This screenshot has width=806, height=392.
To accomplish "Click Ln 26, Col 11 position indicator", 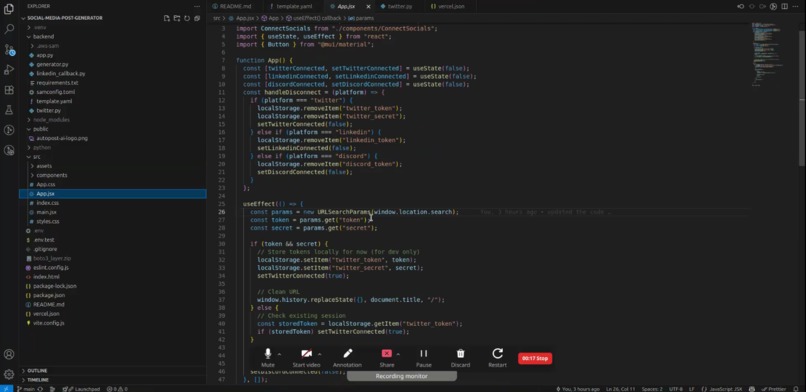I will (621, 389).
